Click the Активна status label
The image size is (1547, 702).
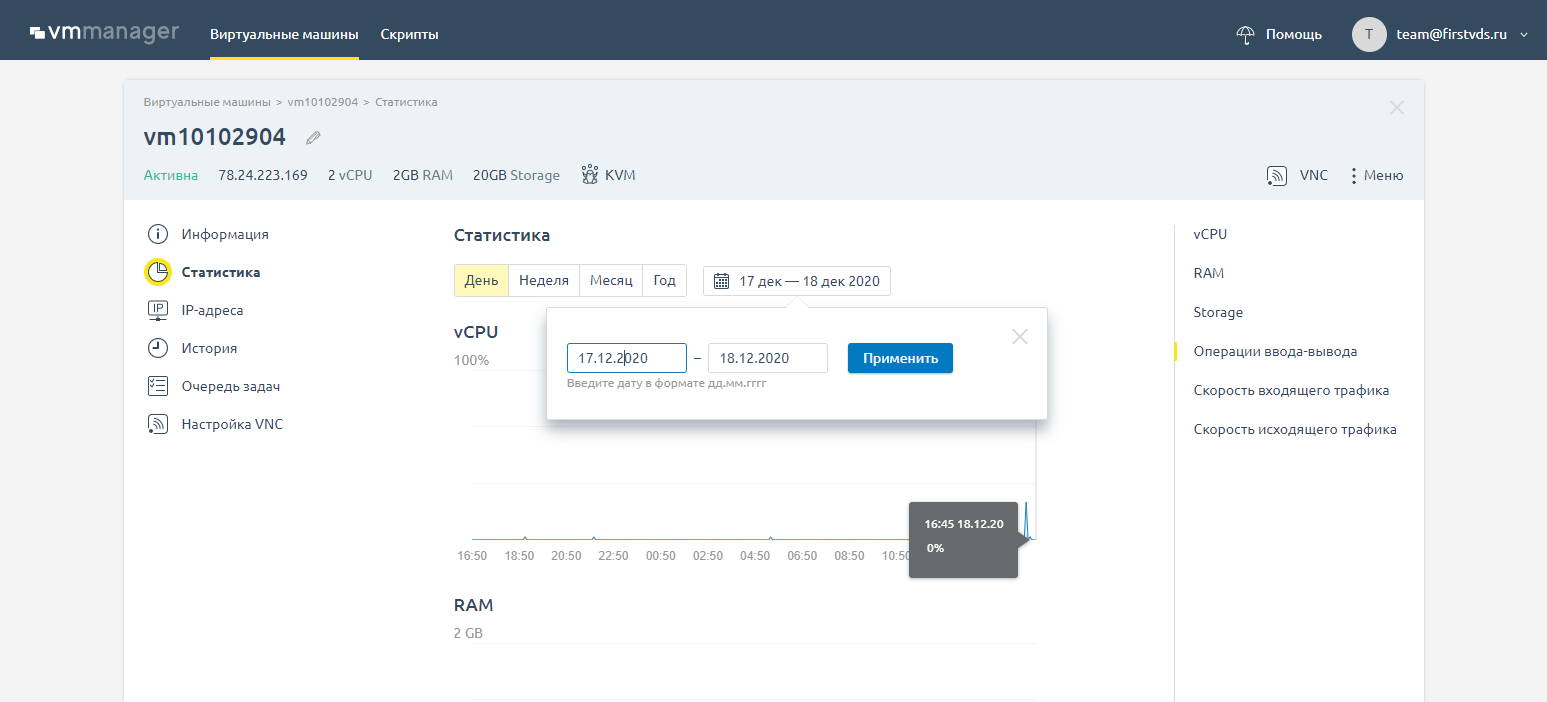[x=171, y=175]
